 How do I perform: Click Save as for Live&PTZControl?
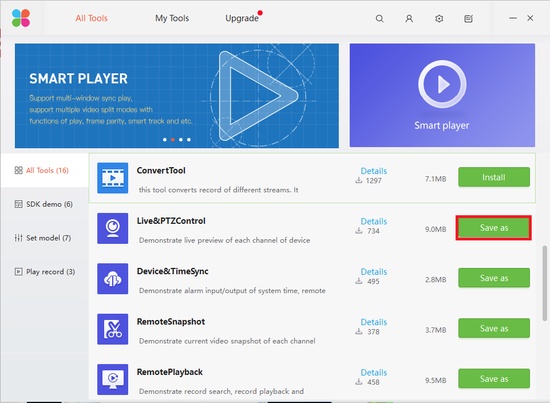click(494, 228)
